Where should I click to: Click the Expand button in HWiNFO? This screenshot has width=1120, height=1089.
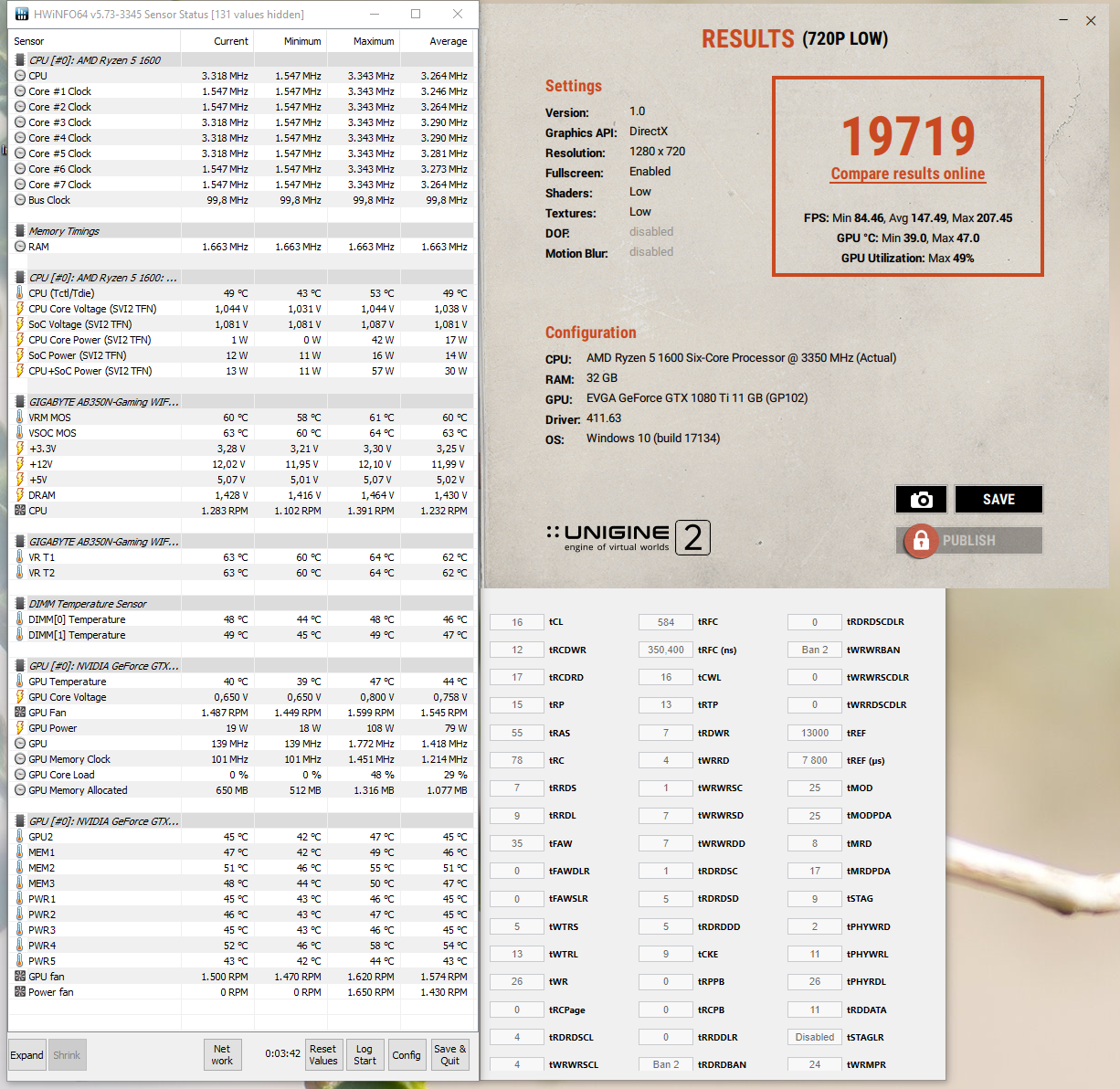[x=27, y=1055]
